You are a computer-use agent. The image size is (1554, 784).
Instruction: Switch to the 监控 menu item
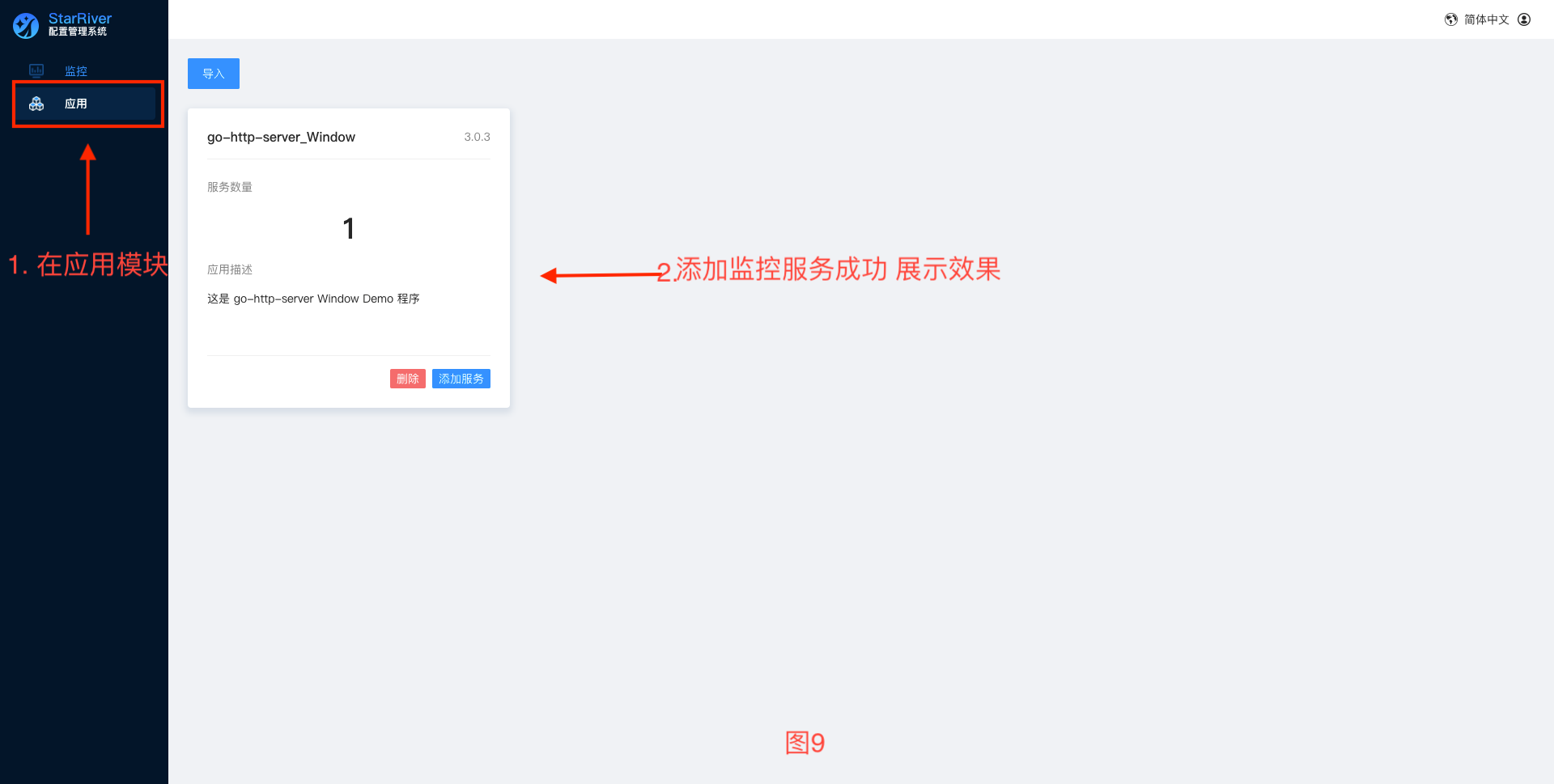click(x=84, y=71)
